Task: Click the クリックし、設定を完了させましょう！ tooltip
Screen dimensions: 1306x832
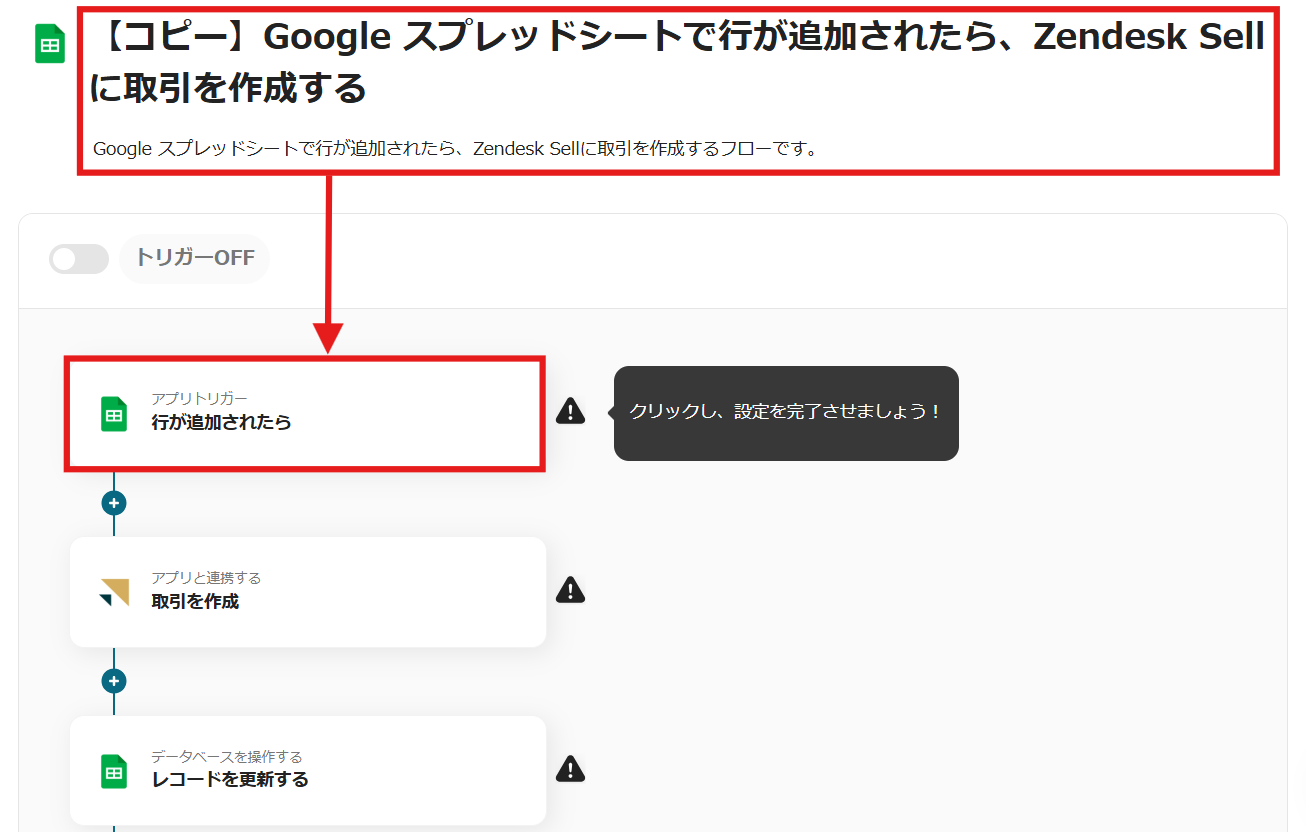Action: click(786, 413)
